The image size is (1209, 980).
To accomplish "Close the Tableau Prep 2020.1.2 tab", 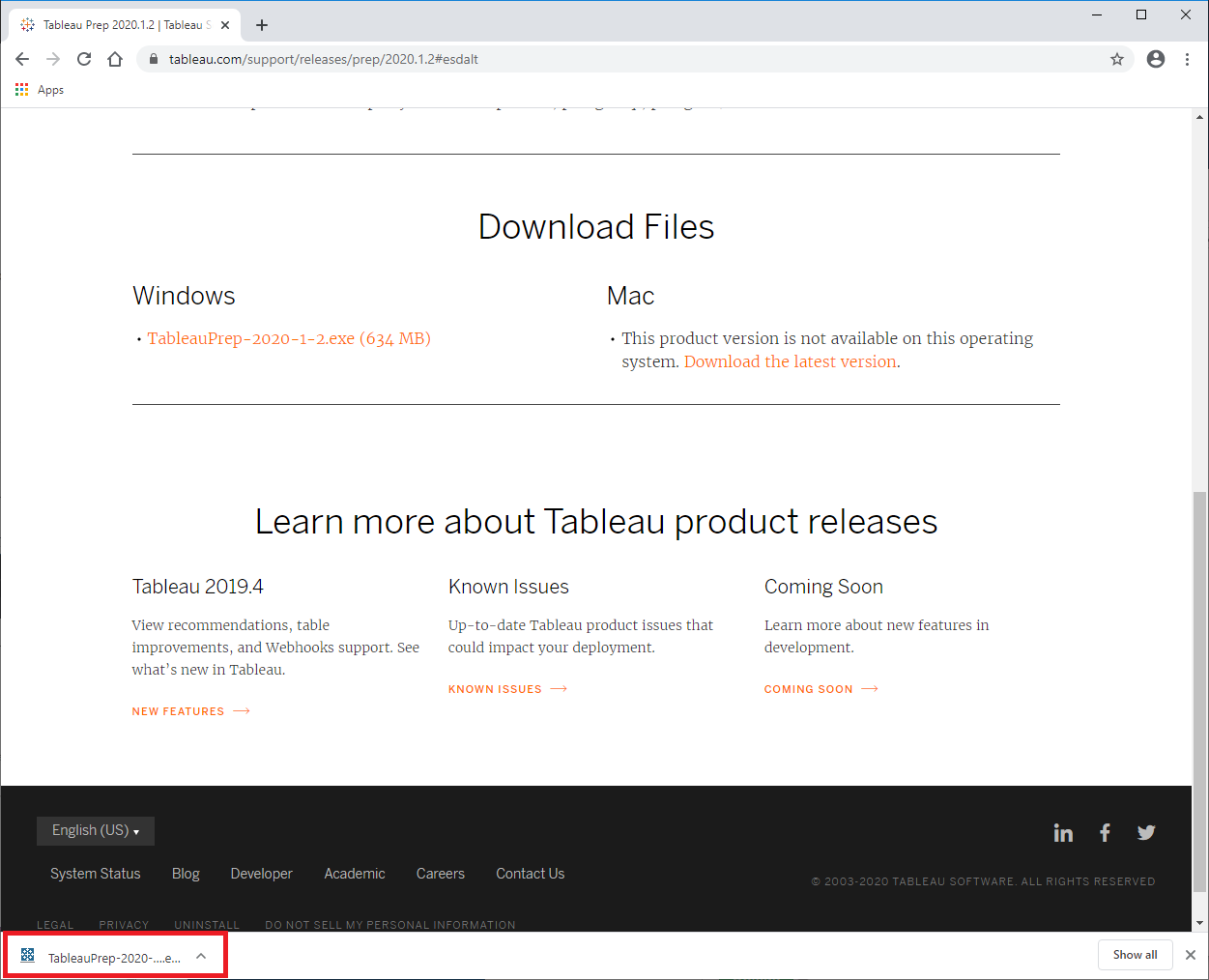I will pyautogui.click(x=224, y=25).
